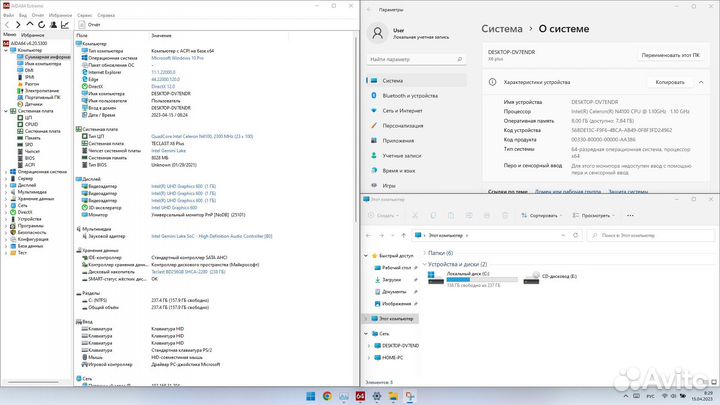Click the Forward arrow in AIDA64 toolbar

point(18,25)
